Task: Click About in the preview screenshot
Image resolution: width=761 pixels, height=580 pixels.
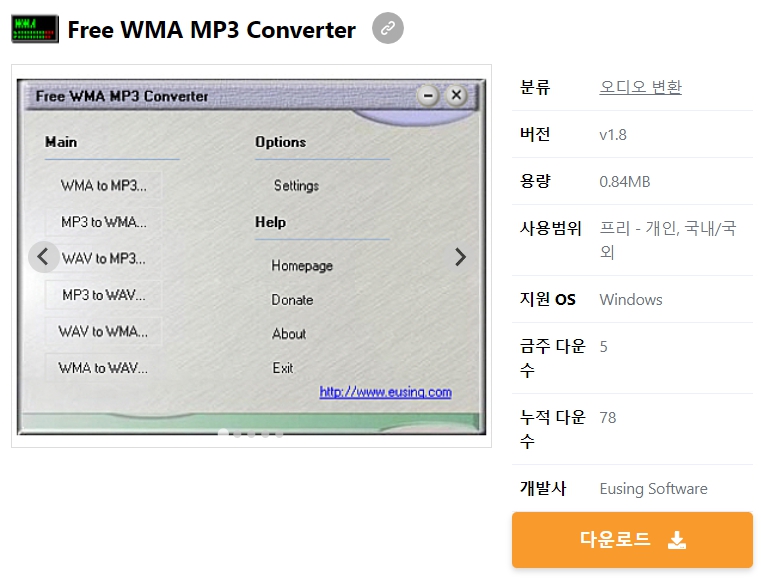Action: (x=289, y=333)
